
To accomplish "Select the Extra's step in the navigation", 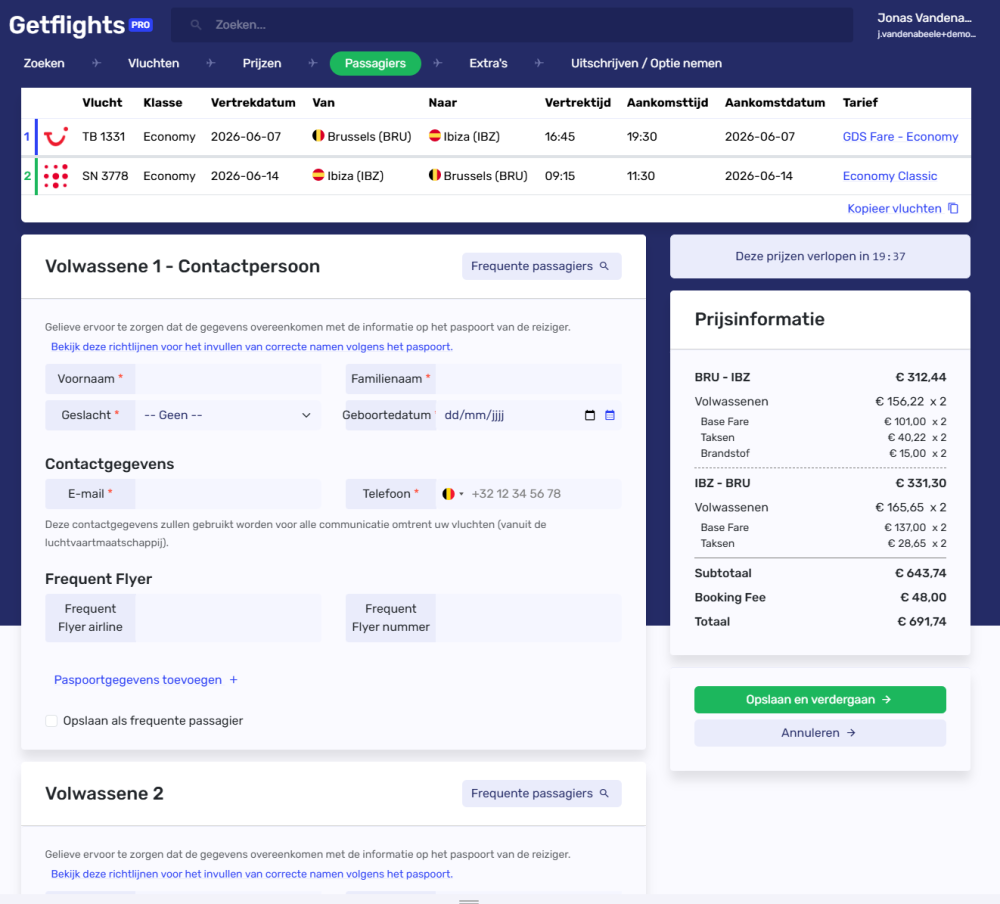I will point(488,63).
